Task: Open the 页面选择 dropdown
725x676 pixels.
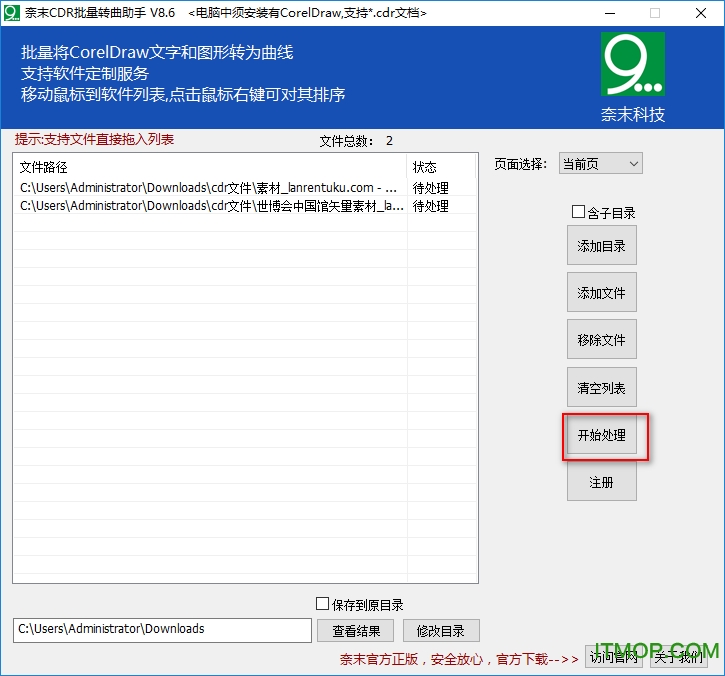Action: point(600,164)
